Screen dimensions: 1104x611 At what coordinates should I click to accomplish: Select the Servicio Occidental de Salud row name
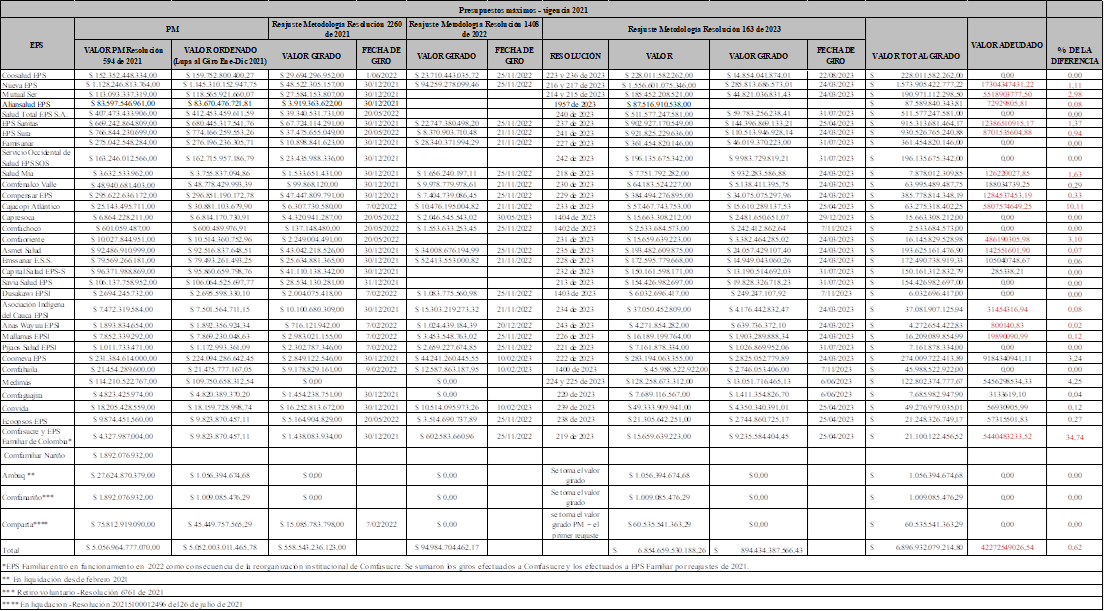(37, 158)
